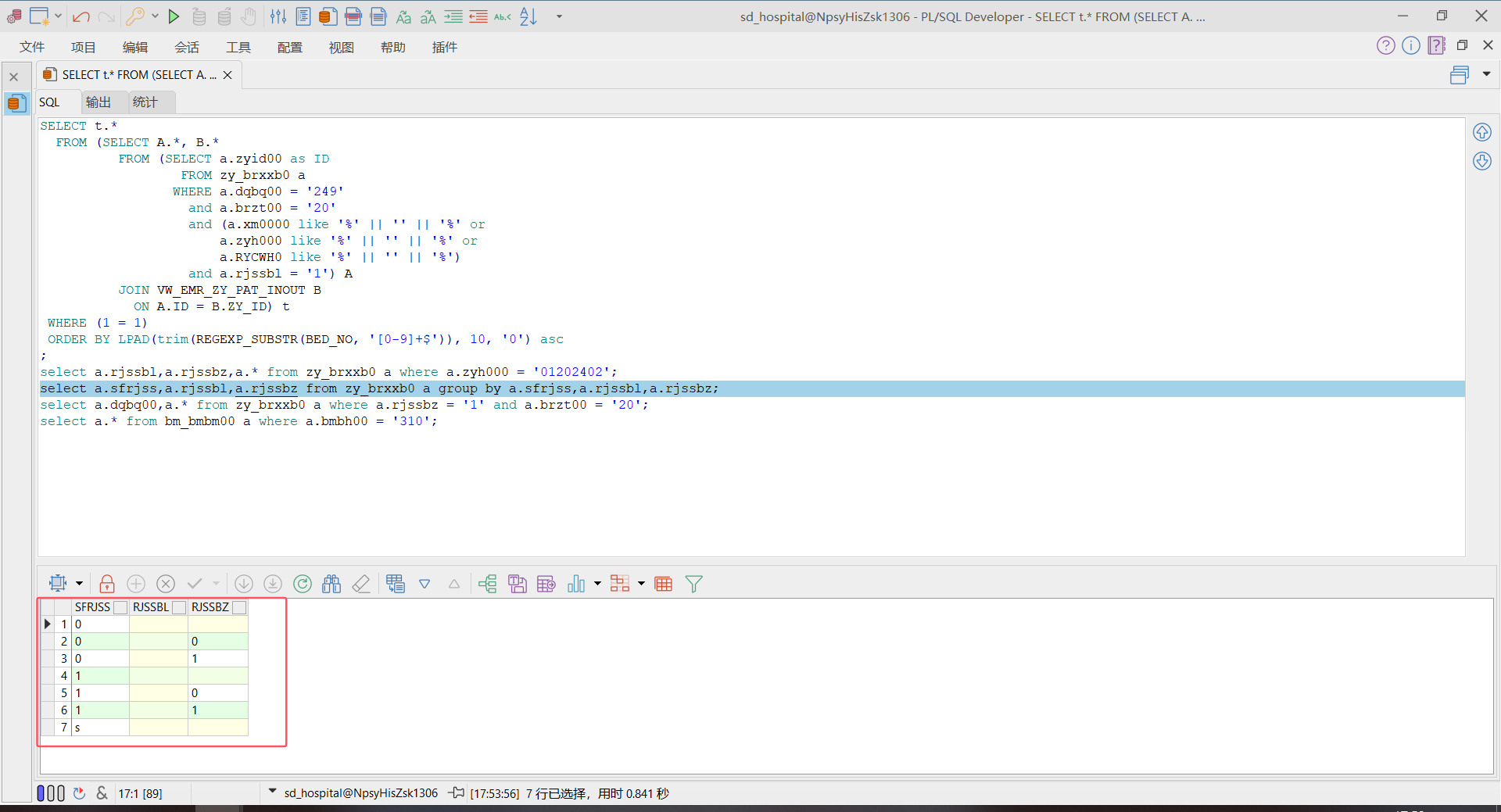Open the 配置 menu
Viewport: 1501px width, 812px height.
(x=290, y=48)
